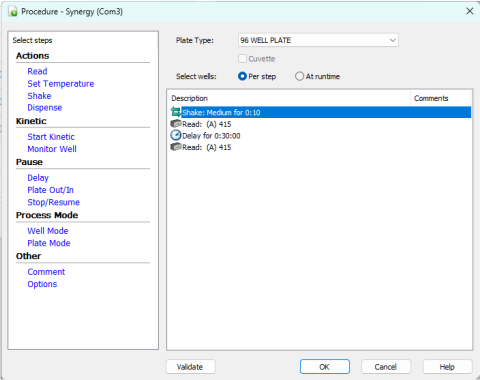This screenshot has width=480, height=380.
Task: Add a Comment step
Action: 46,272
